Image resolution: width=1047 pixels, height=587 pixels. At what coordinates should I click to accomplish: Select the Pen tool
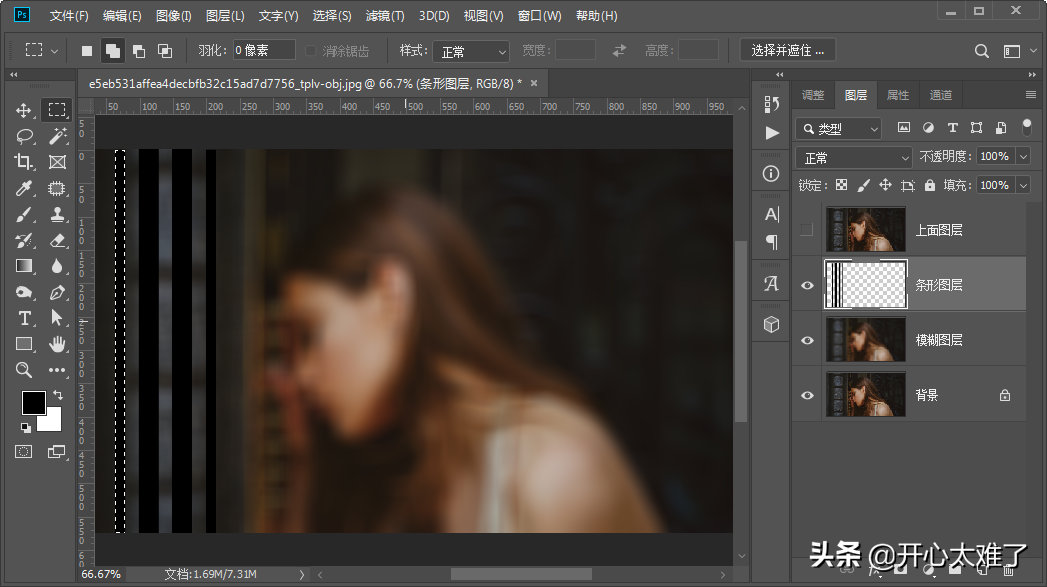57,292
